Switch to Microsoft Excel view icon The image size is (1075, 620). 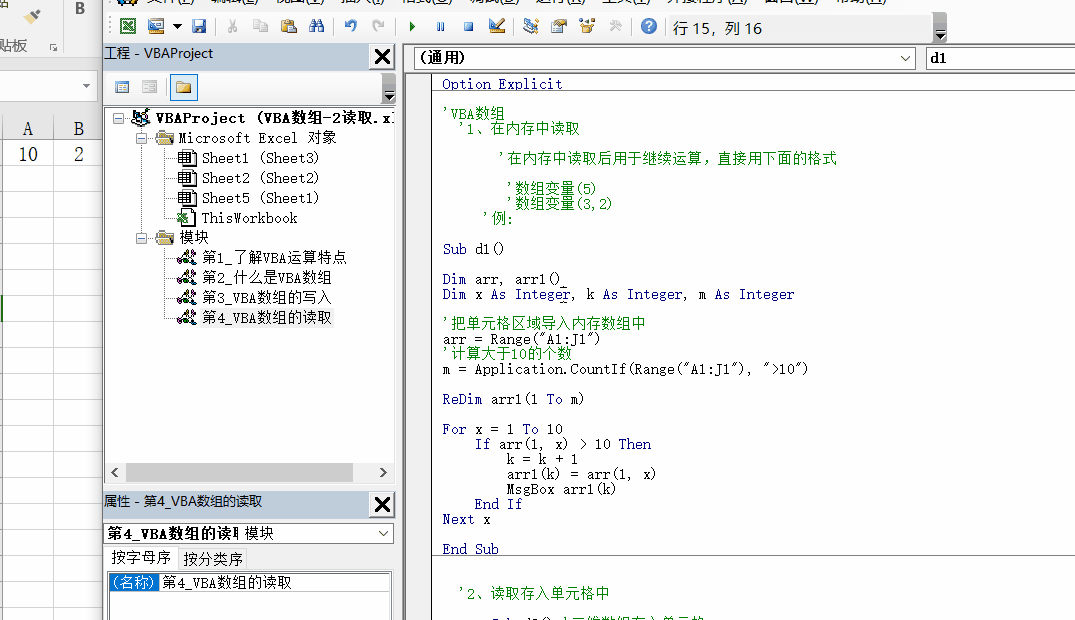tap(128, 27)
